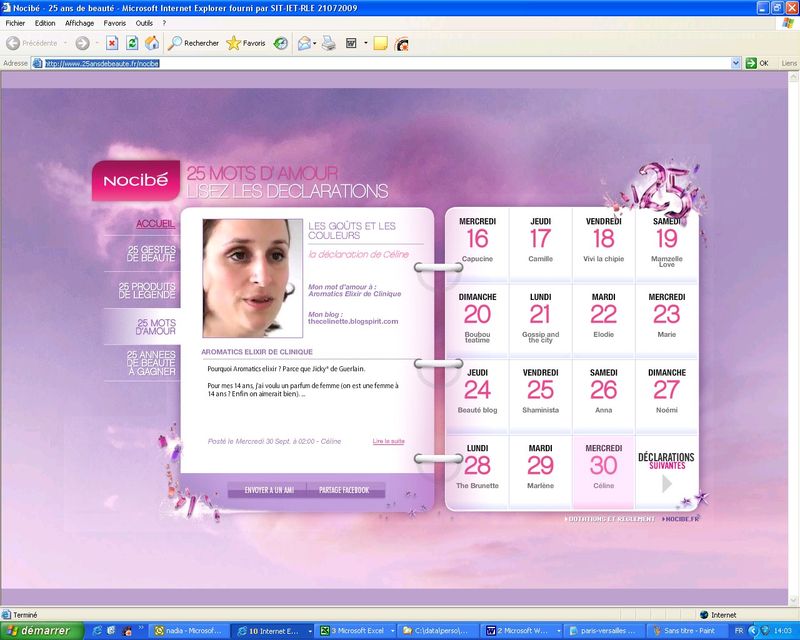Screen dimensions: 800x640
Task: Open the Edition menu
Action: tap(45, 23)
